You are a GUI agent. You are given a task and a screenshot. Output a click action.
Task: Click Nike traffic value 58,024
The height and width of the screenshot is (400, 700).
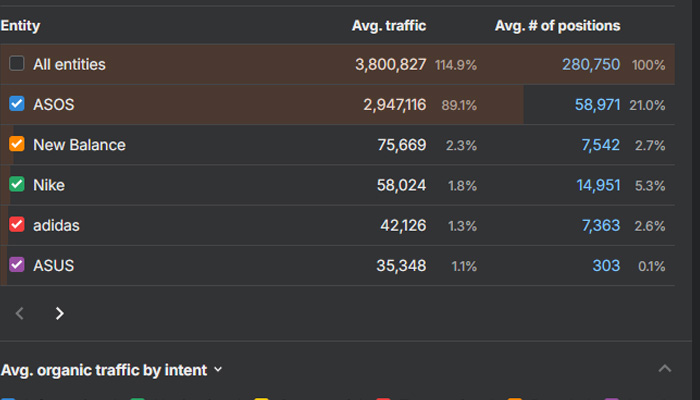tap(401, 185)
